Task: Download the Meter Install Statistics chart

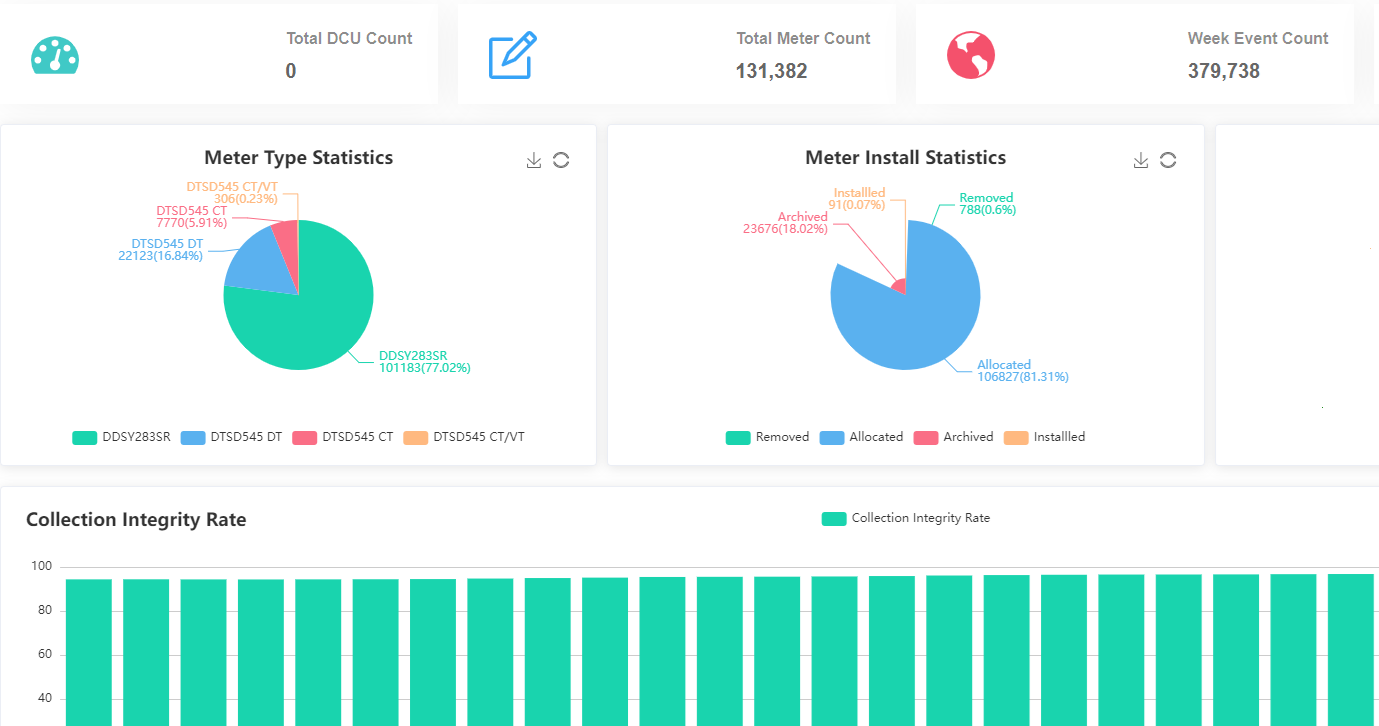Action: (x=1141, y=160)
